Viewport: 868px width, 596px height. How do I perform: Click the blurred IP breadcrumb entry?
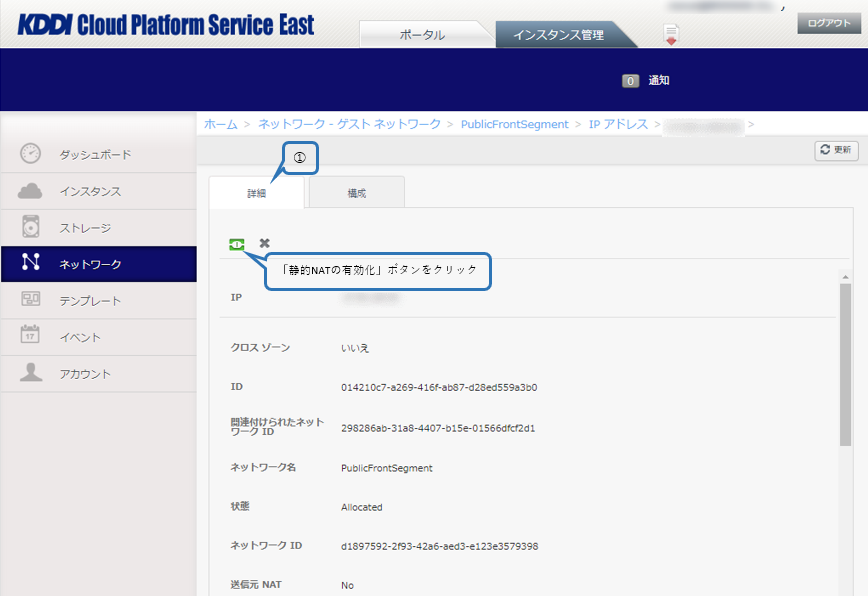703,126
